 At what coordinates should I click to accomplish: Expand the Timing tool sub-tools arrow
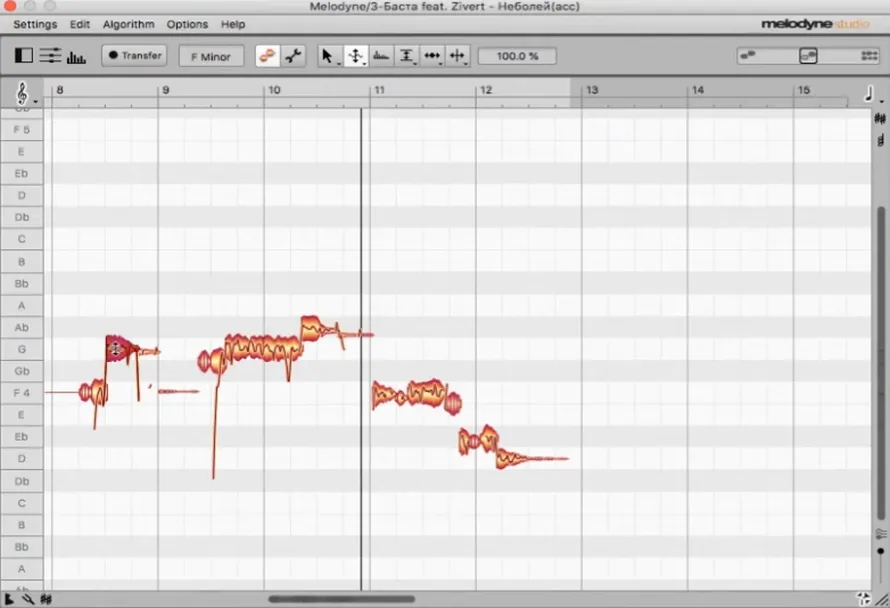[441, 64]
